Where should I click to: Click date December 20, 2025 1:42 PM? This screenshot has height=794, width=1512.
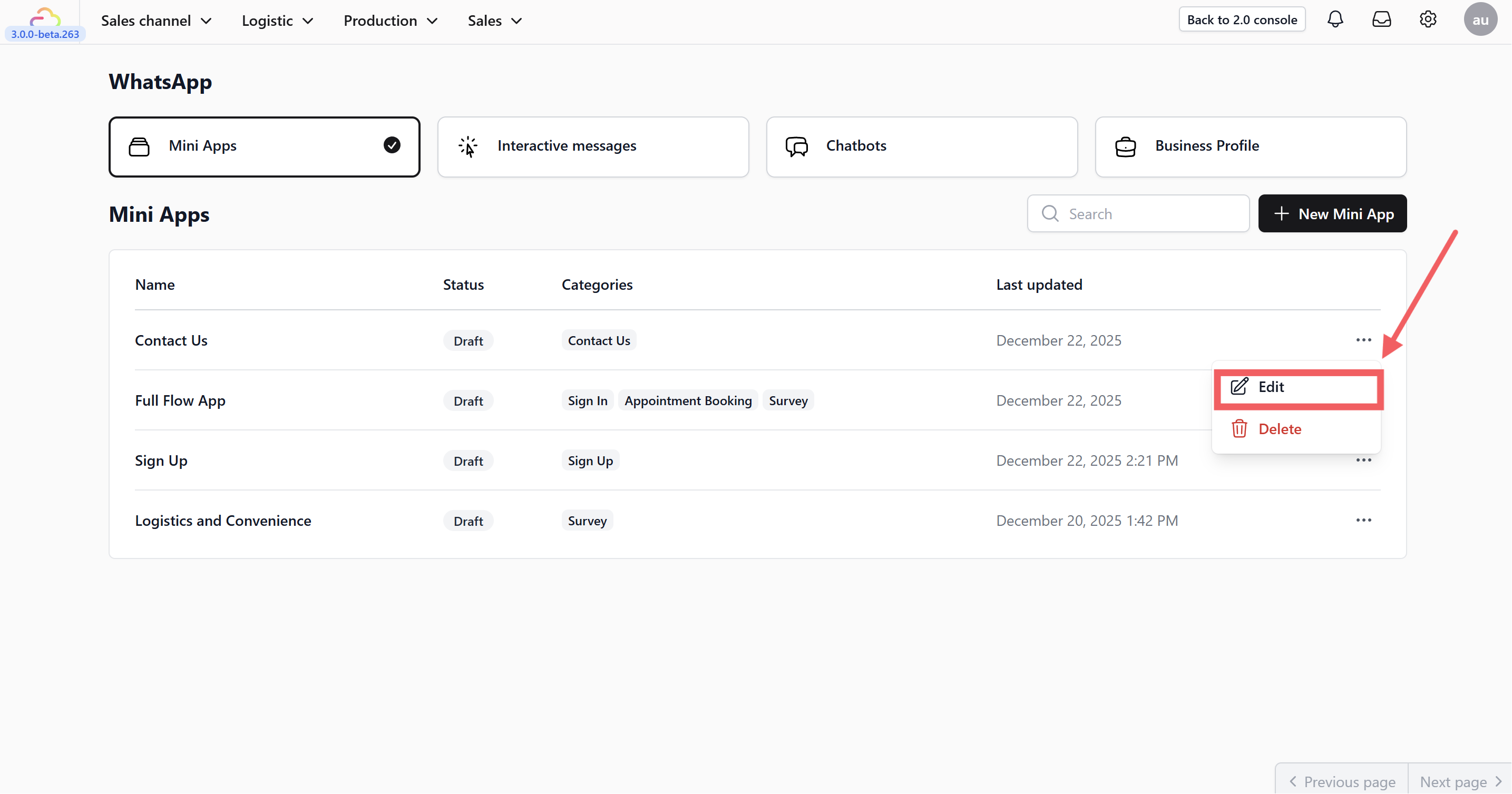click(x=1087, y=521)
